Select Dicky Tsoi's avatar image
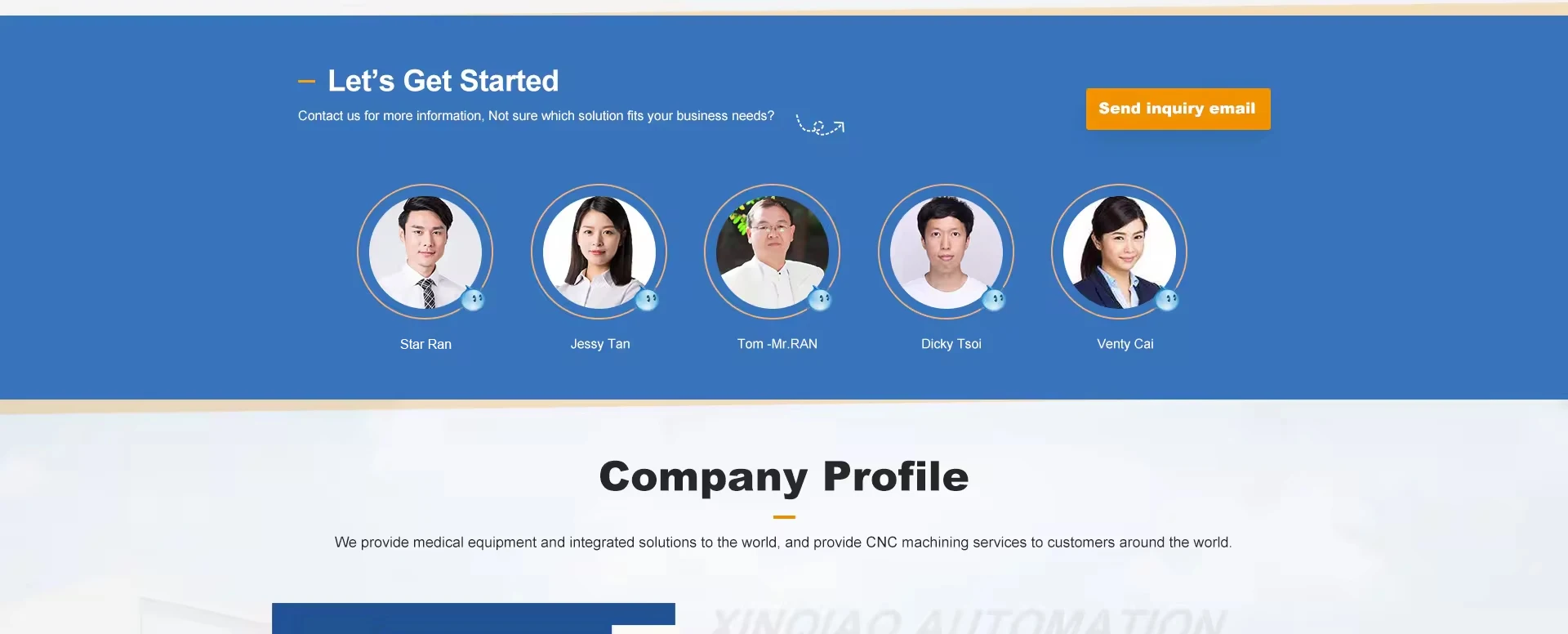Image resolution: width=1568 pixels, height=634 pixels. point(947,252)
